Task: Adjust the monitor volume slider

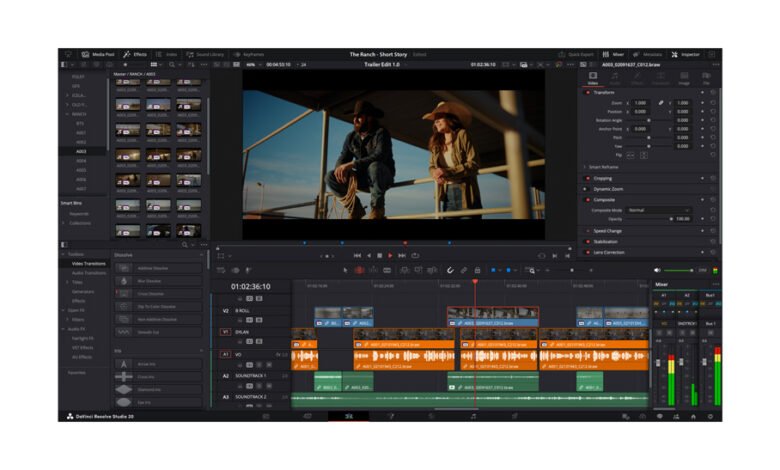Action: point(679,270)
